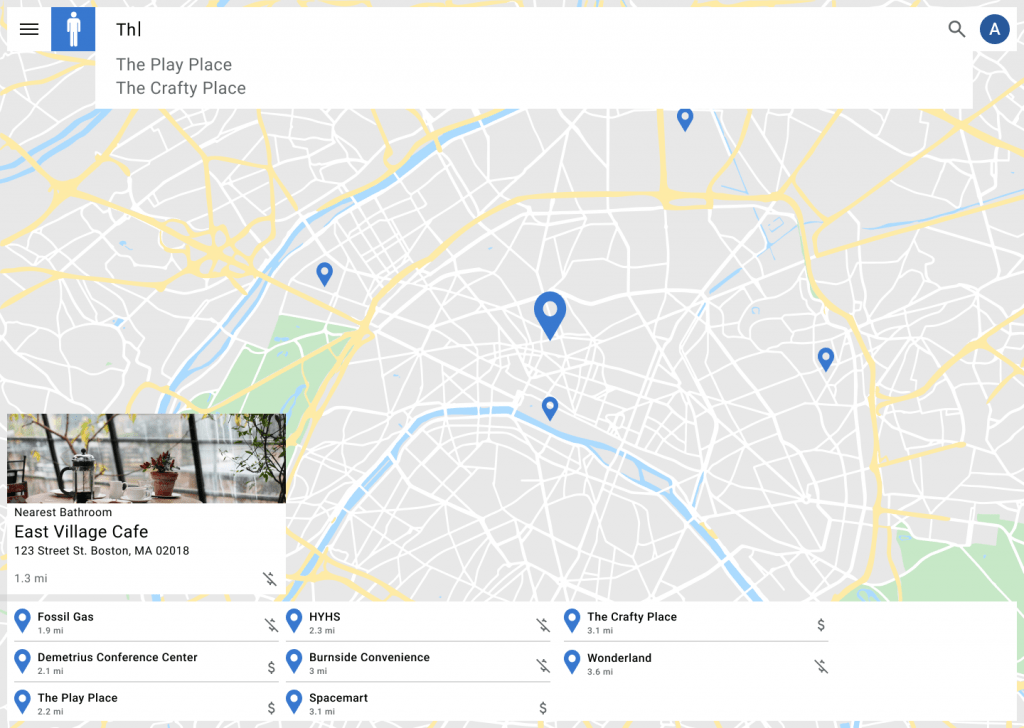
Task: Click the search field containing "Thl"
Action: pyautogui.click(x=500, y=30)
